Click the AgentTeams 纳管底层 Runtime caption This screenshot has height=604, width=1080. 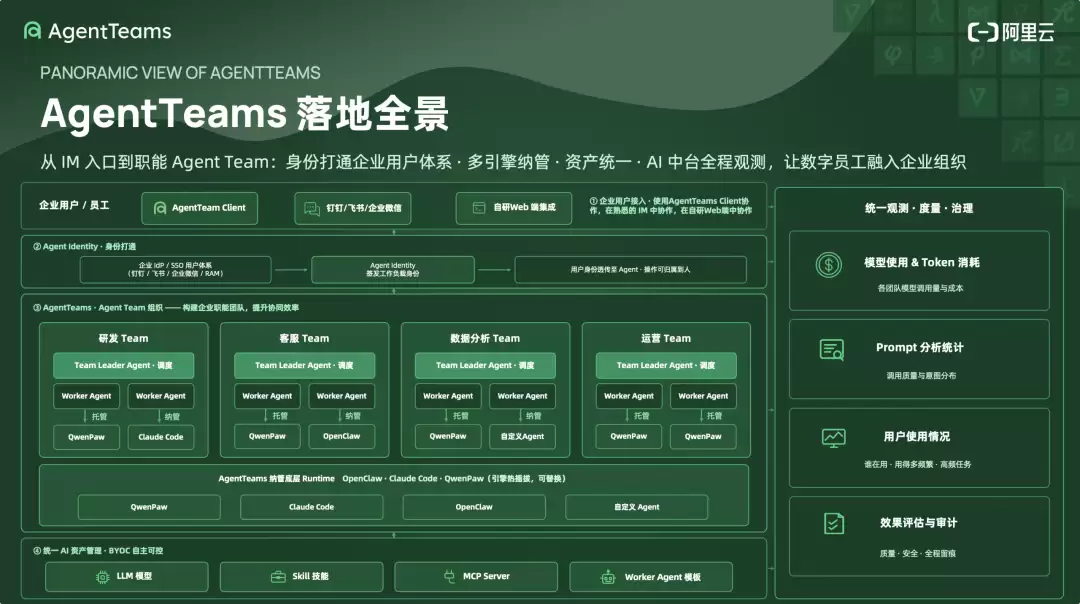[x=276, y=479]
